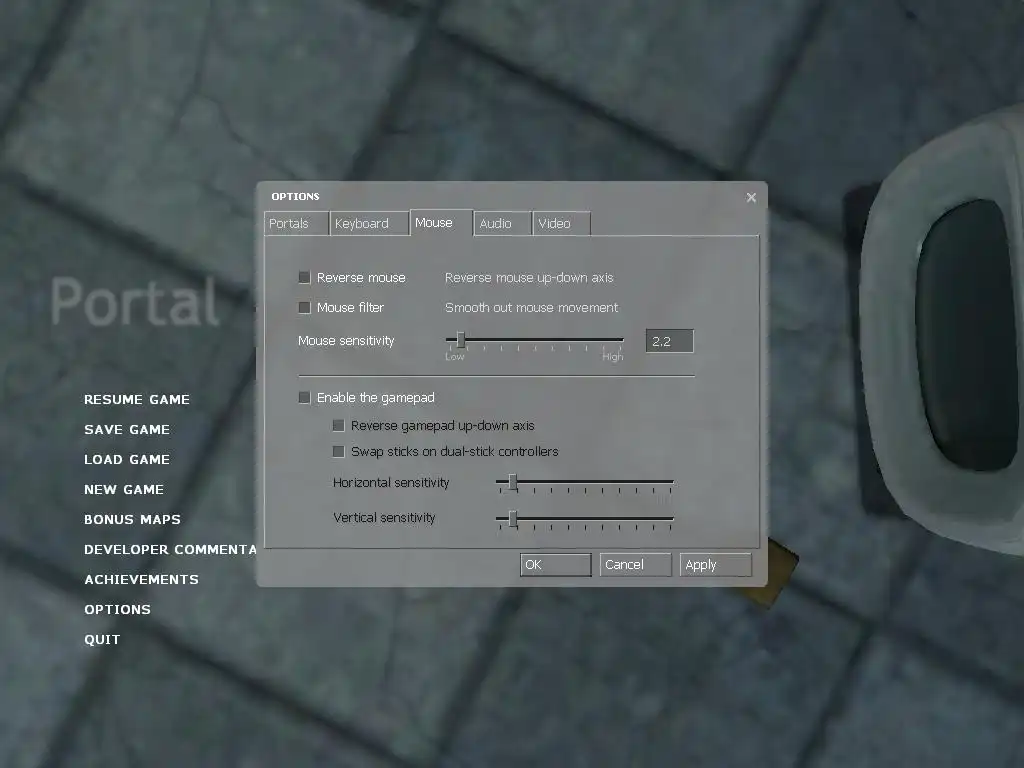Open the Video tab
This screenshot has height=768, width=1024.
click(x=562, y=223)
